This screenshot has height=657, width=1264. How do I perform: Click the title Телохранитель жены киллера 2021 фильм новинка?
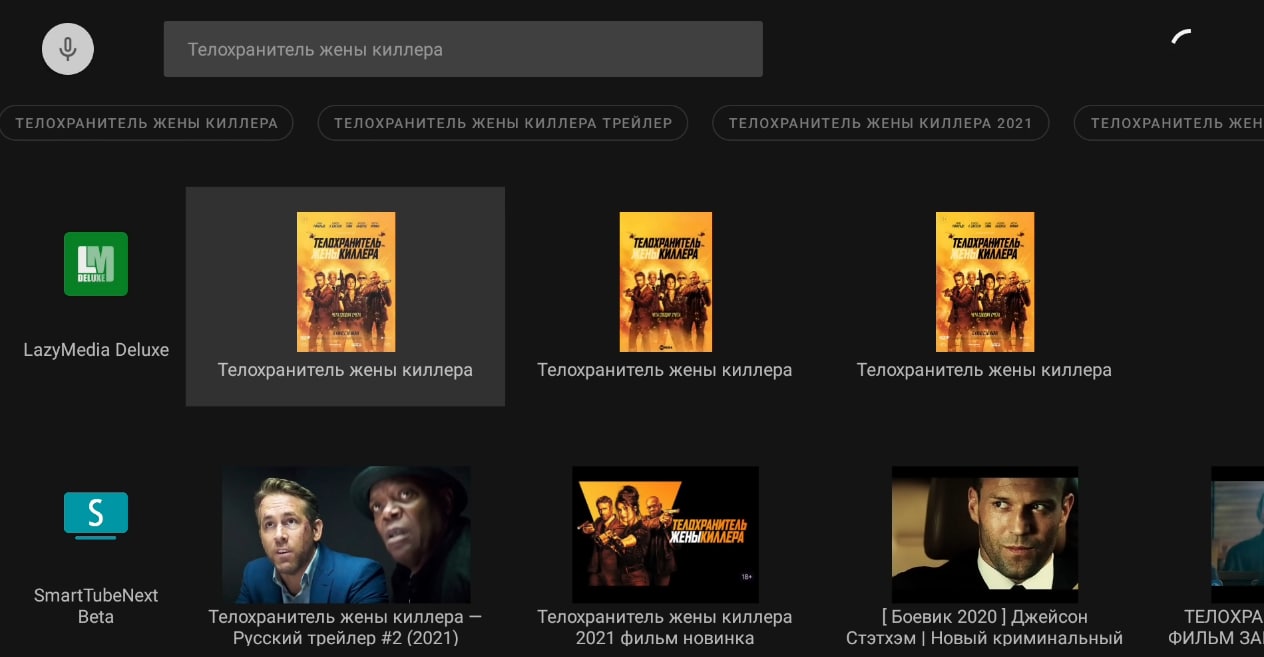click(x=665, y=627)
